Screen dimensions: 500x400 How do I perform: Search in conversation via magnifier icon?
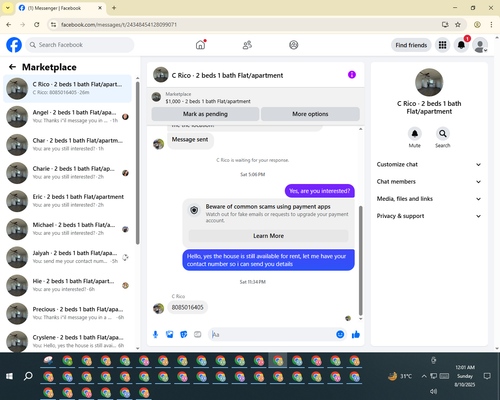click(443, 134)
